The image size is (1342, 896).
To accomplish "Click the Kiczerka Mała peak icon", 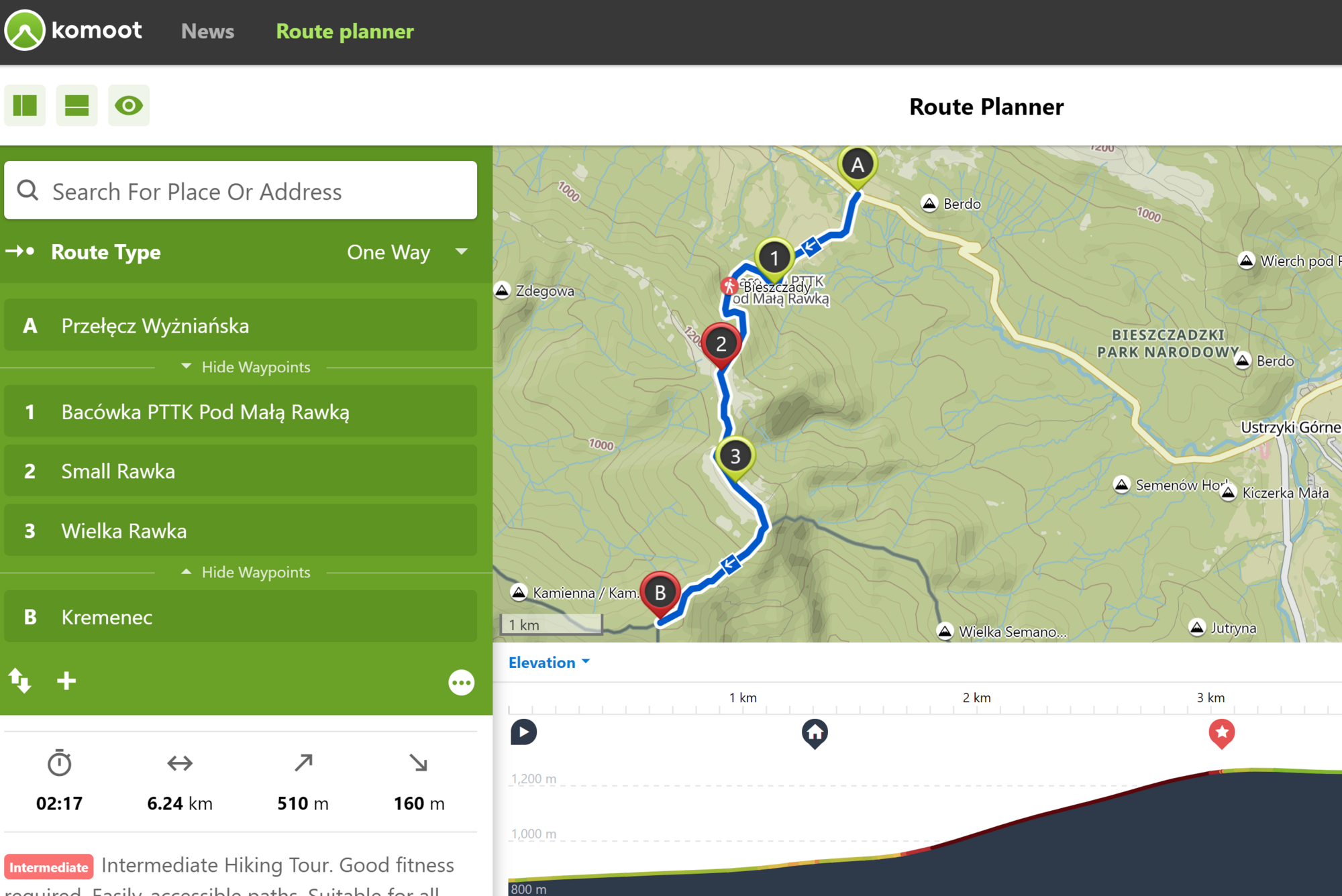I will 1228,493.
